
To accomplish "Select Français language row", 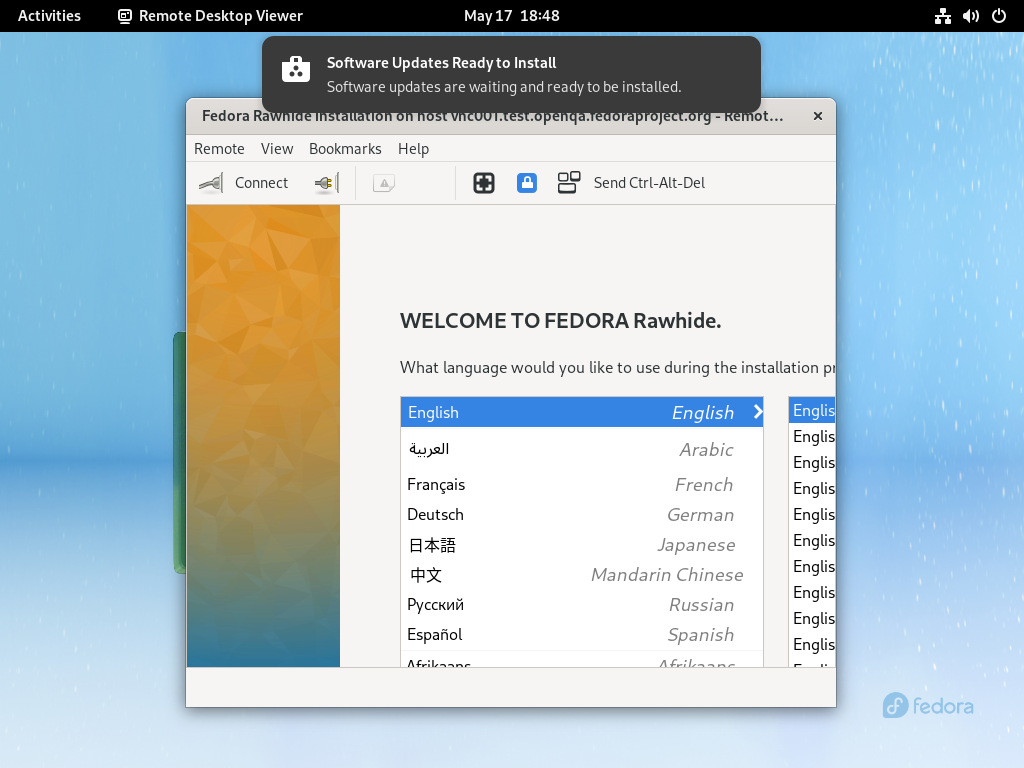I will (x=582, y=485).
